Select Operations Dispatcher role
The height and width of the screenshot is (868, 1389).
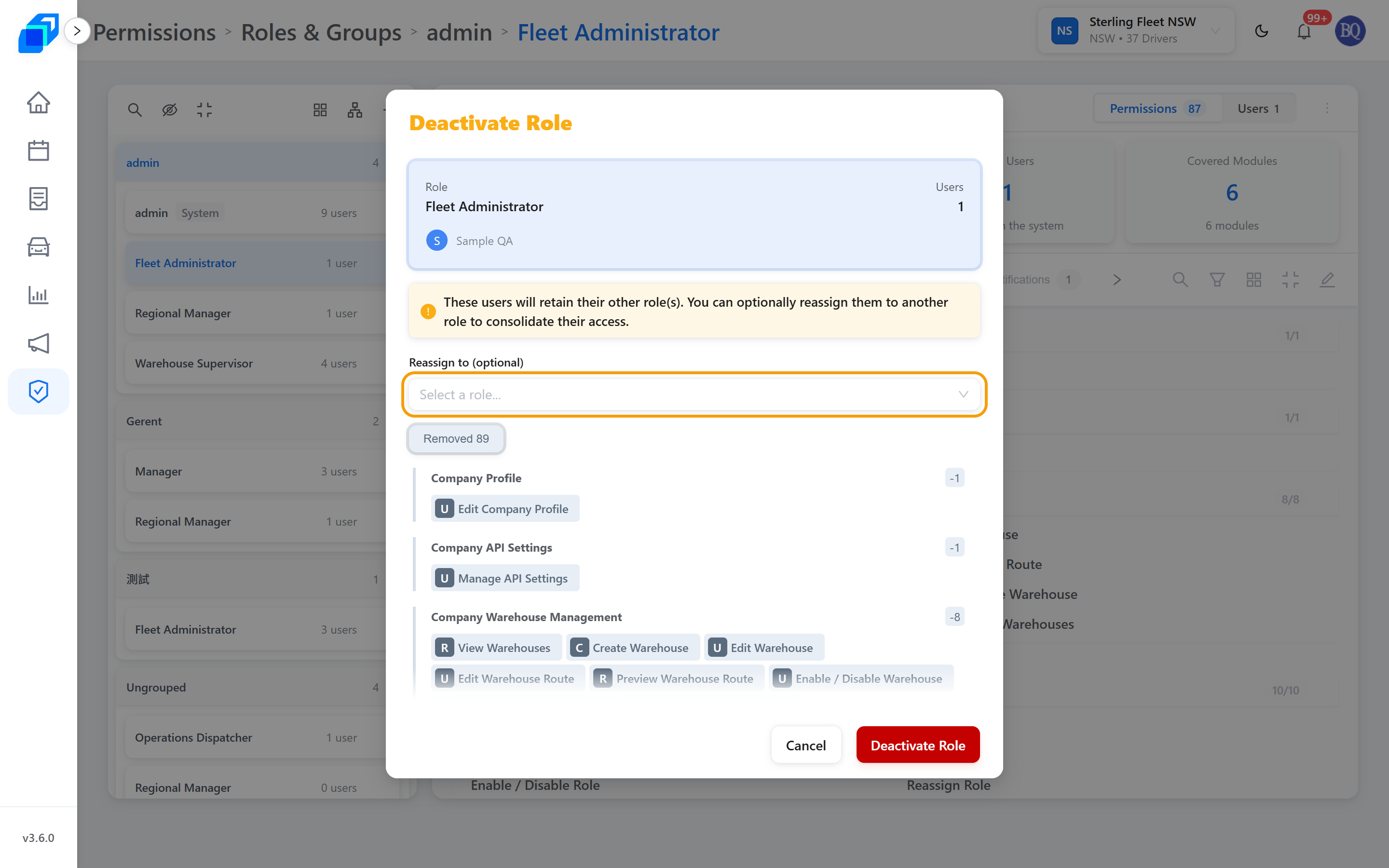256,737
